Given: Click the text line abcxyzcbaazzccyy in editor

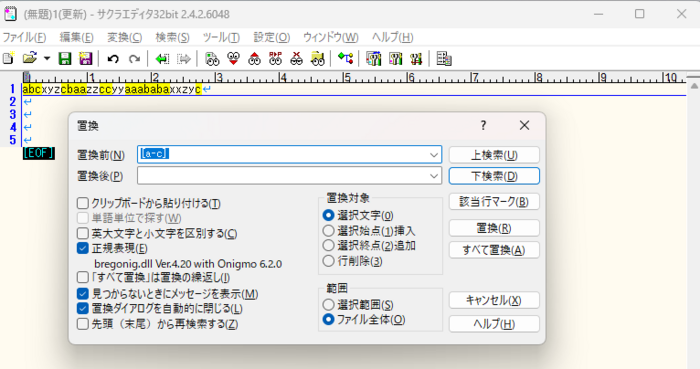Looking at the screenshot, I should point(112,89).
